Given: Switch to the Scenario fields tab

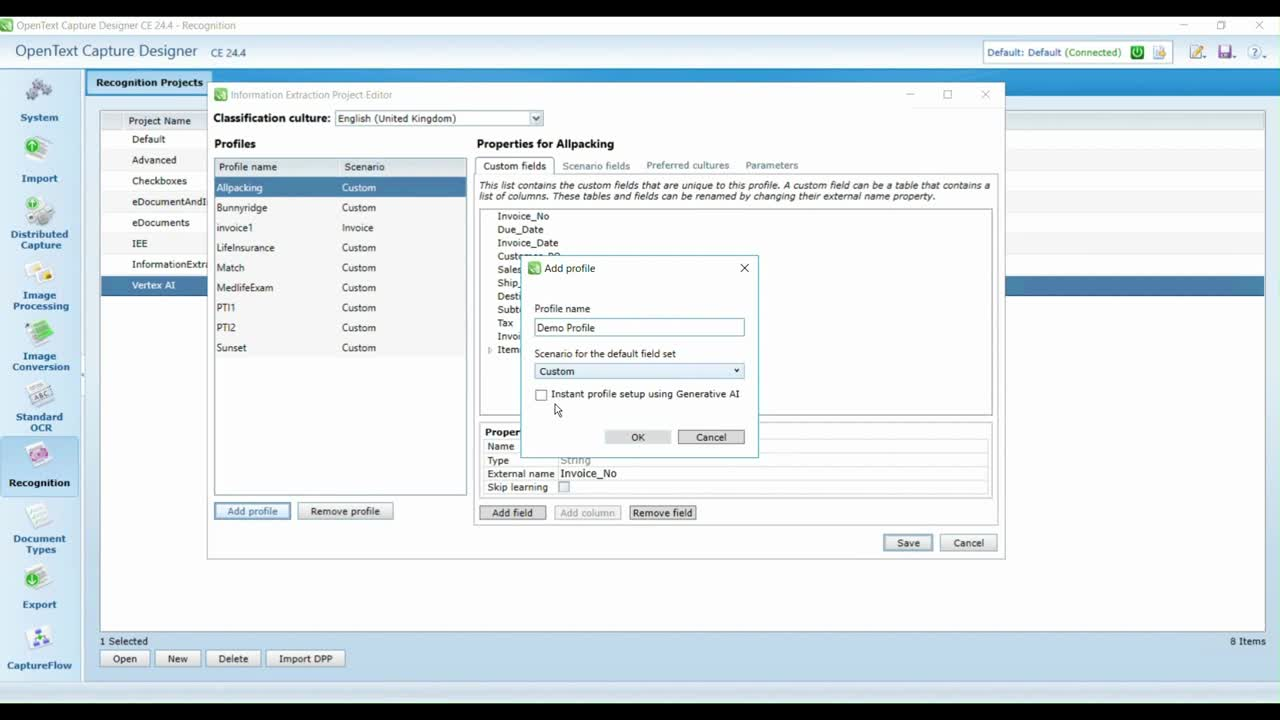Looking at the screenshot, I should (x=596, y=166).
